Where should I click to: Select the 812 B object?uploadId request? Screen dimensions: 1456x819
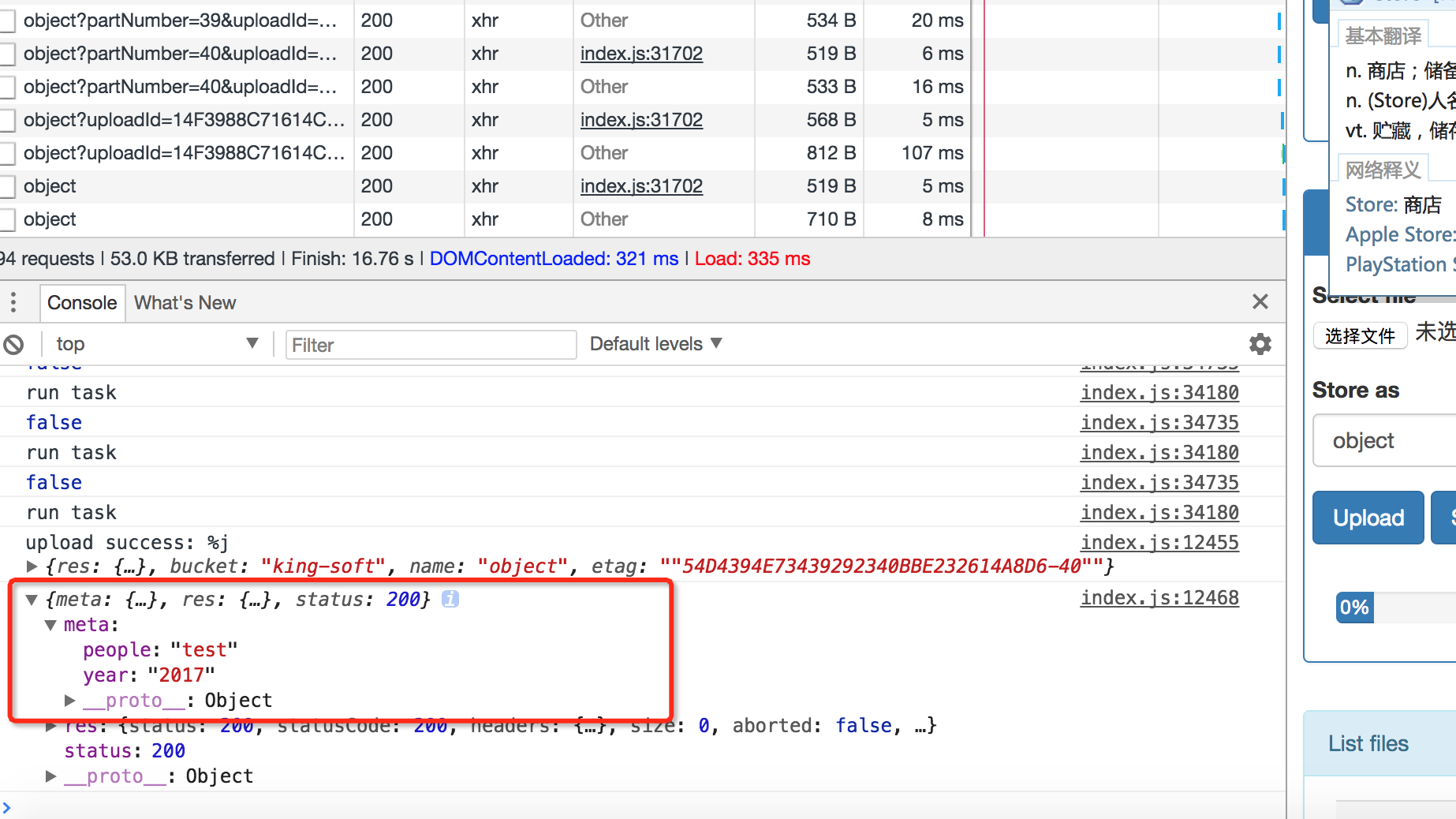(x=184, y=153)
